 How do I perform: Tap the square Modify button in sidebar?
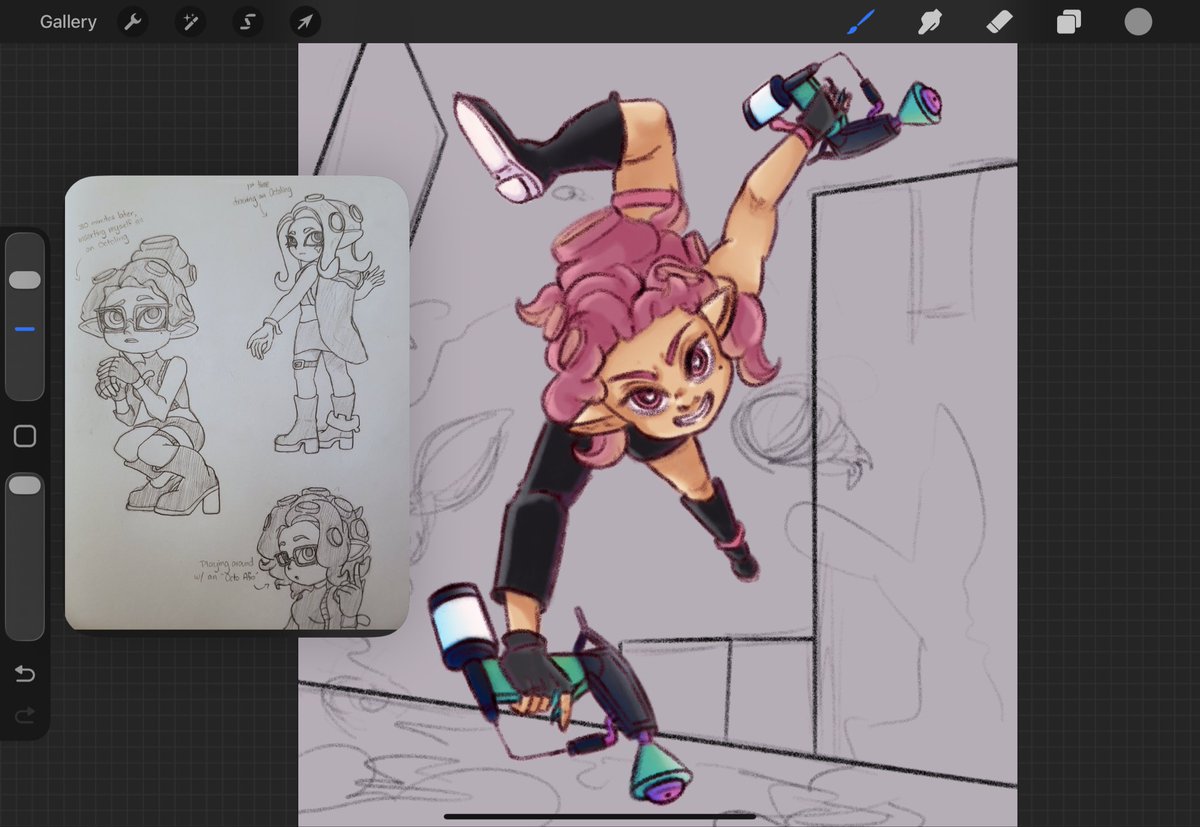(x=25, y=436)
